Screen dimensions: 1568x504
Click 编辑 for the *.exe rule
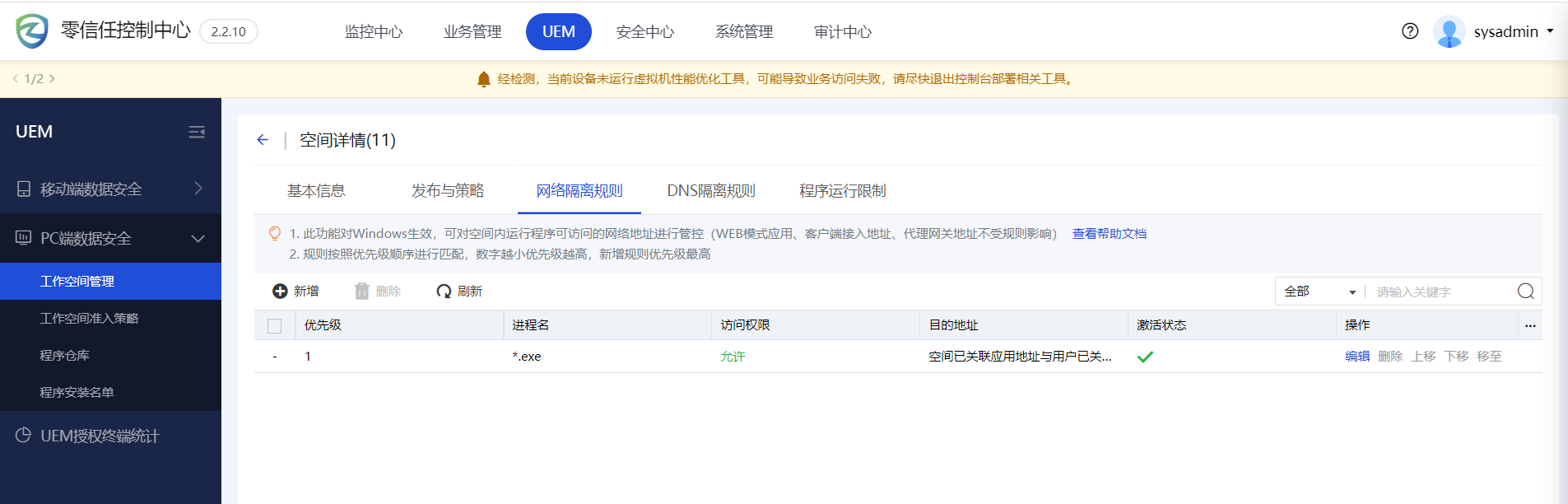click(x=1356, y=357)
